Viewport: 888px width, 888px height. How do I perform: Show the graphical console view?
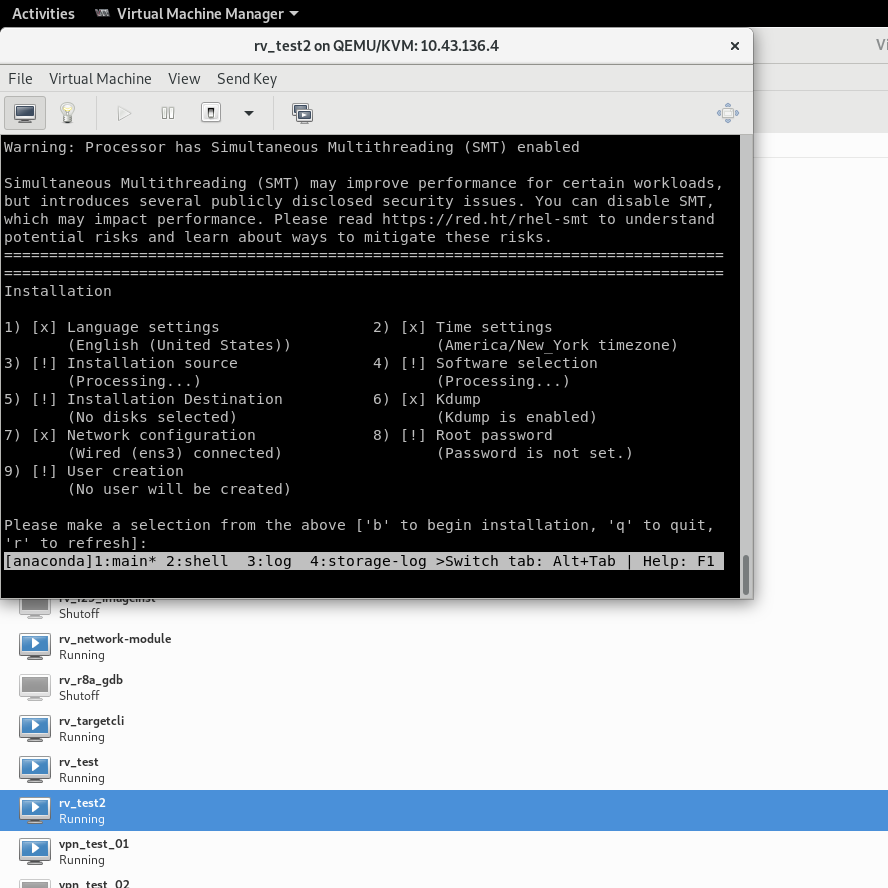click(25, 113)
